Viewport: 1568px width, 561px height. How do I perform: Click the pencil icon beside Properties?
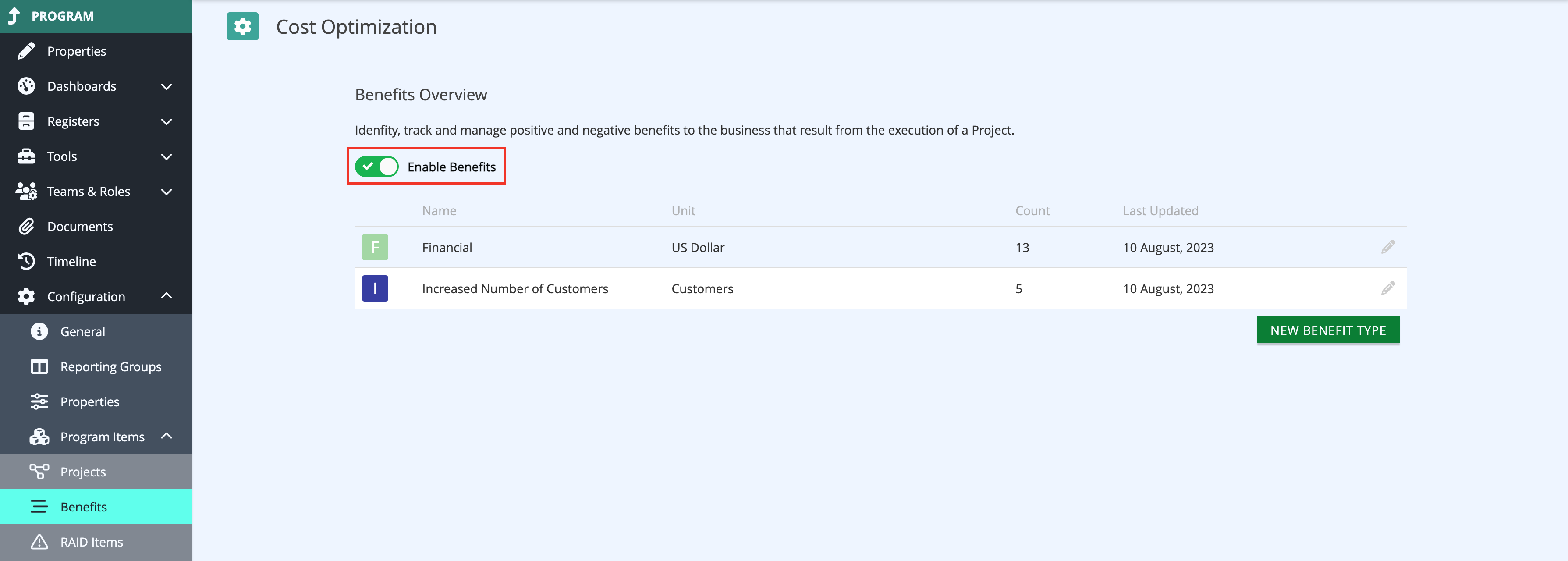point(26,51)
